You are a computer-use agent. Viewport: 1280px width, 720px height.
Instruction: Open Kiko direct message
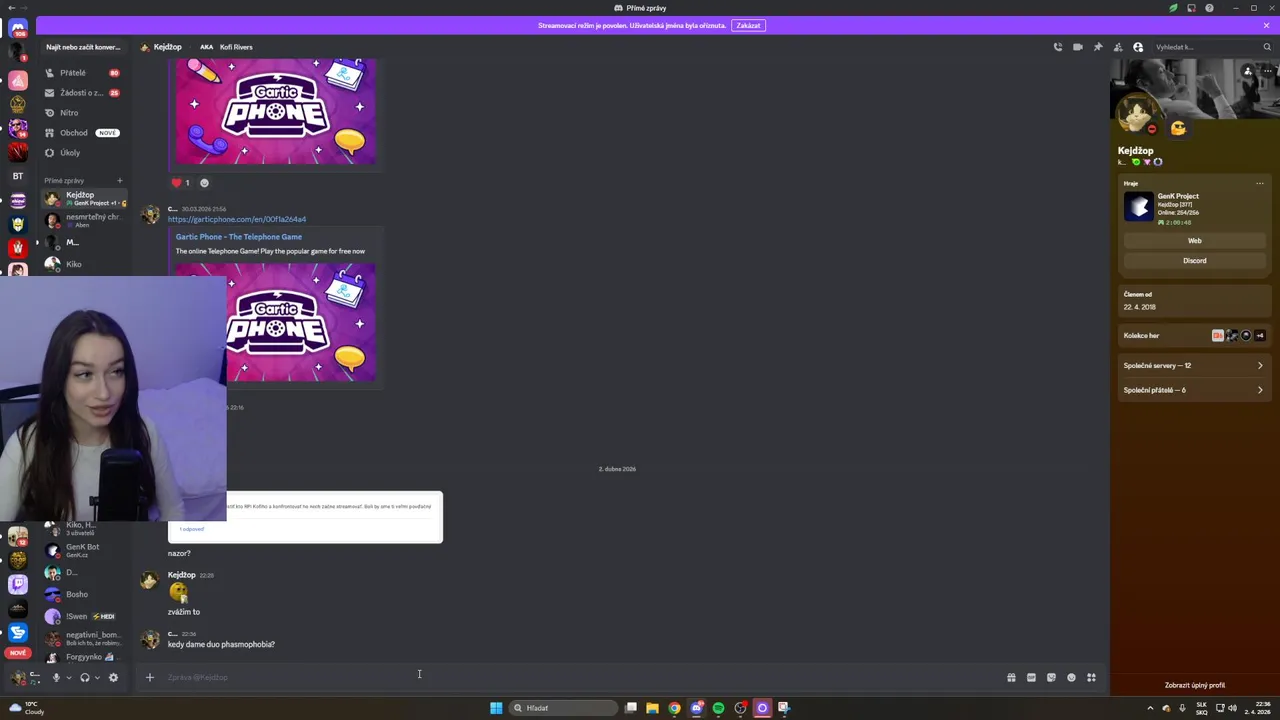coord(83,264)
